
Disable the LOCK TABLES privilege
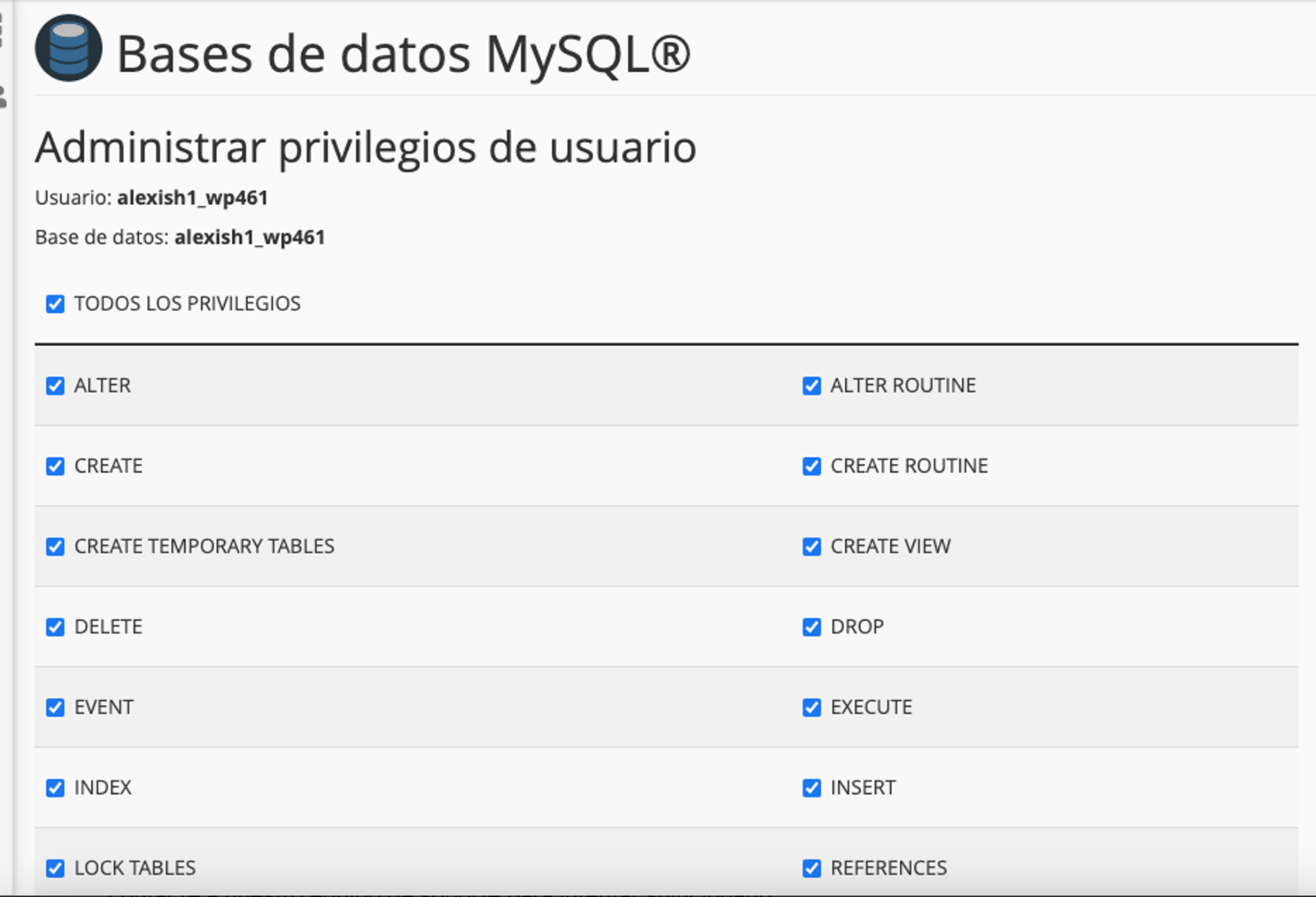click(55, 868)
